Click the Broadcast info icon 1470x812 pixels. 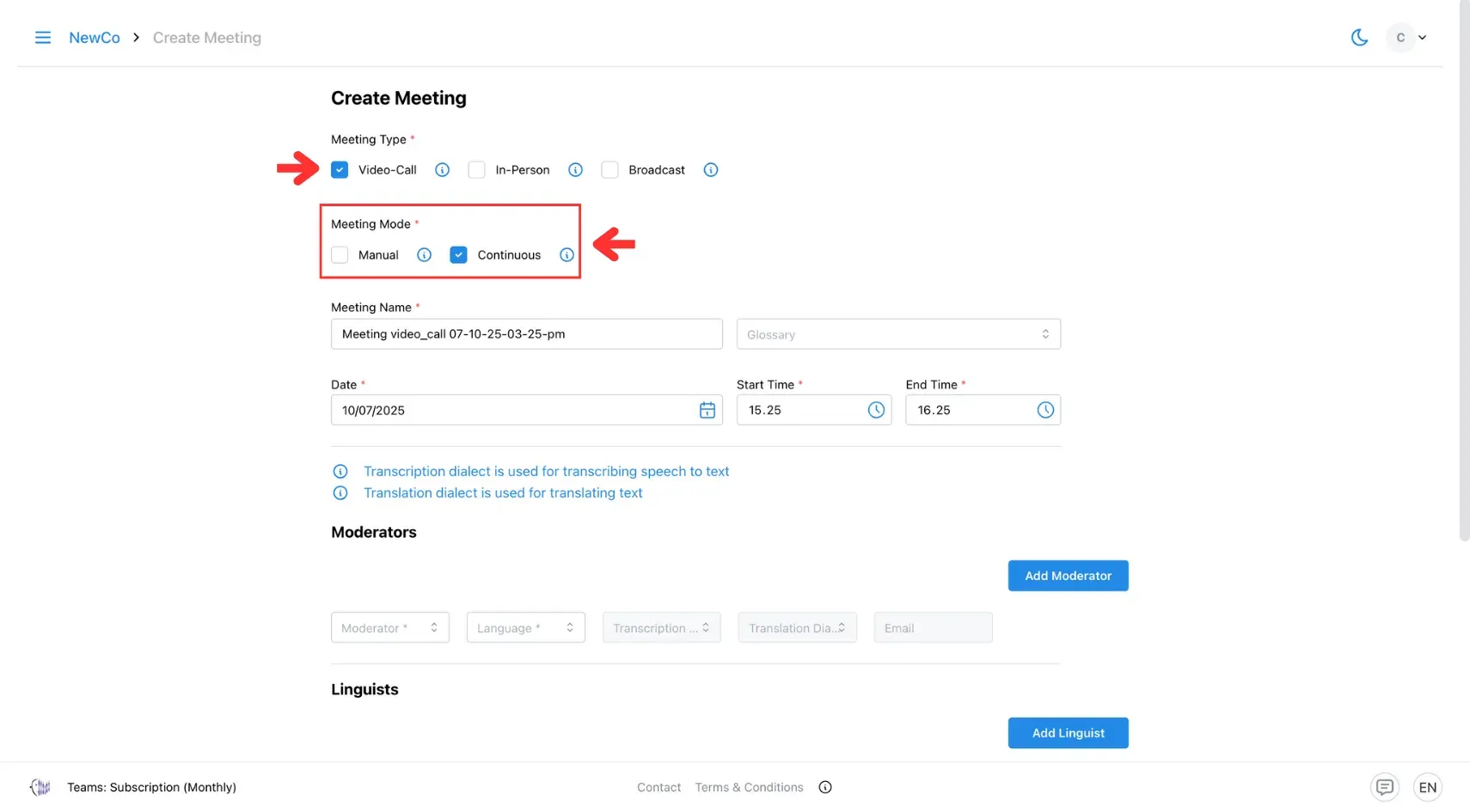(710, 170)
